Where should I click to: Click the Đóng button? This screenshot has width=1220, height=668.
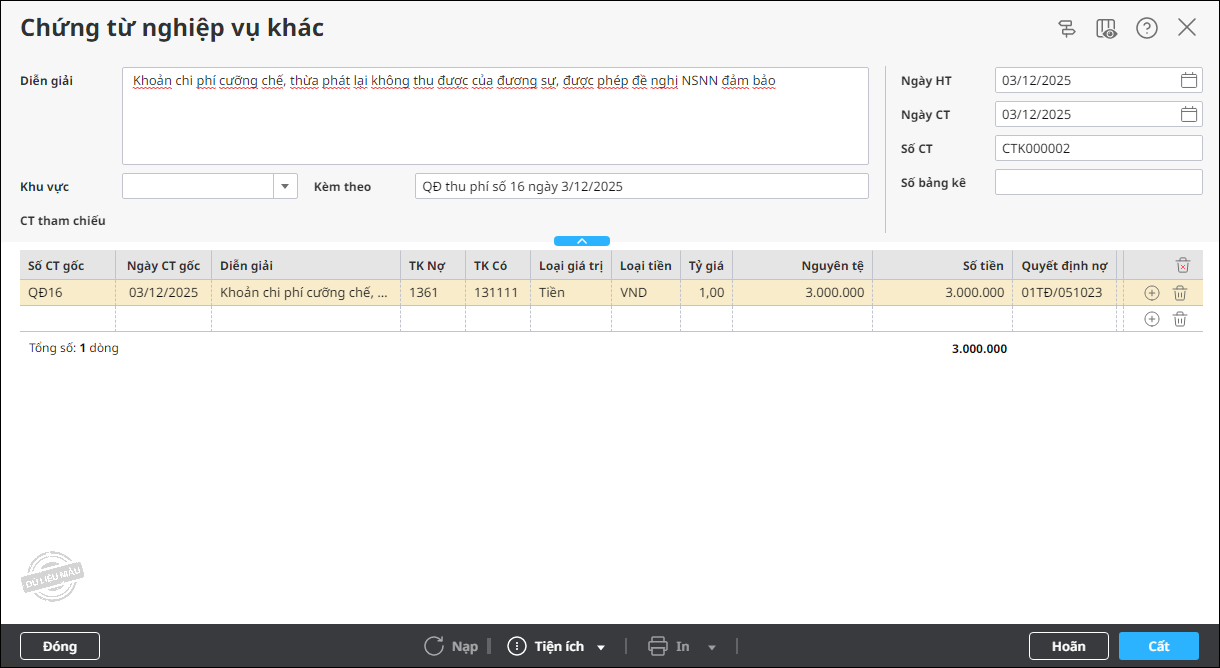click(60, 646)
